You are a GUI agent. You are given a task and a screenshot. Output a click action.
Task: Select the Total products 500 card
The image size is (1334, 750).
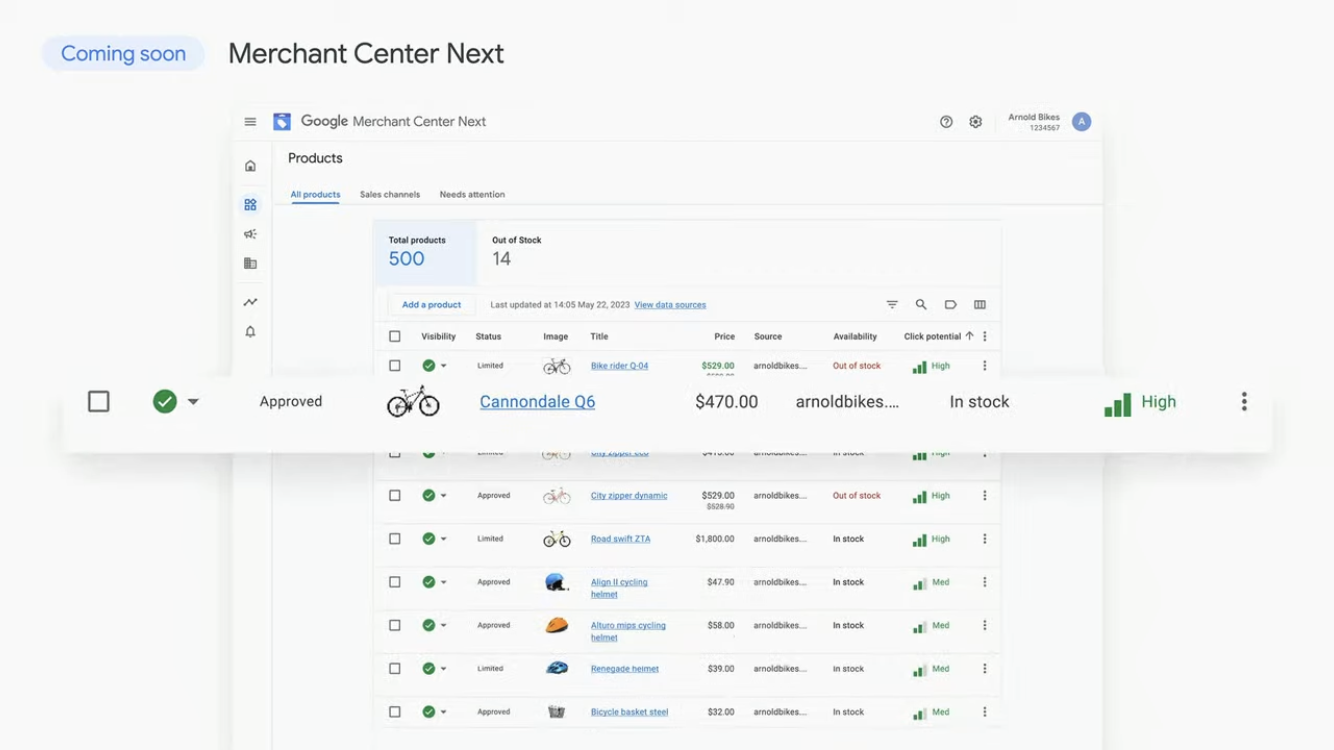coord(425,252)
